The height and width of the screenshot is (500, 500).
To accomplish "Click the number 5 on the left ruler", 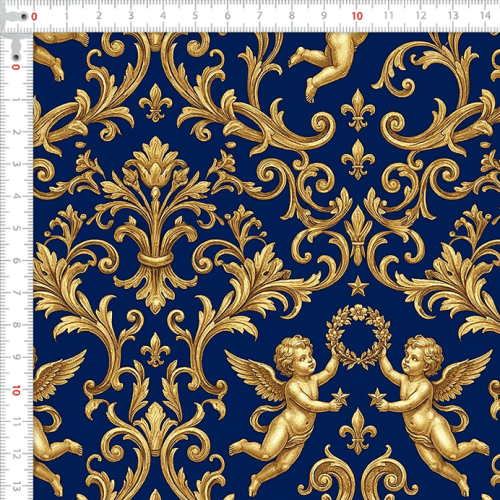I will pyautogui.click(x=16, y=228).
